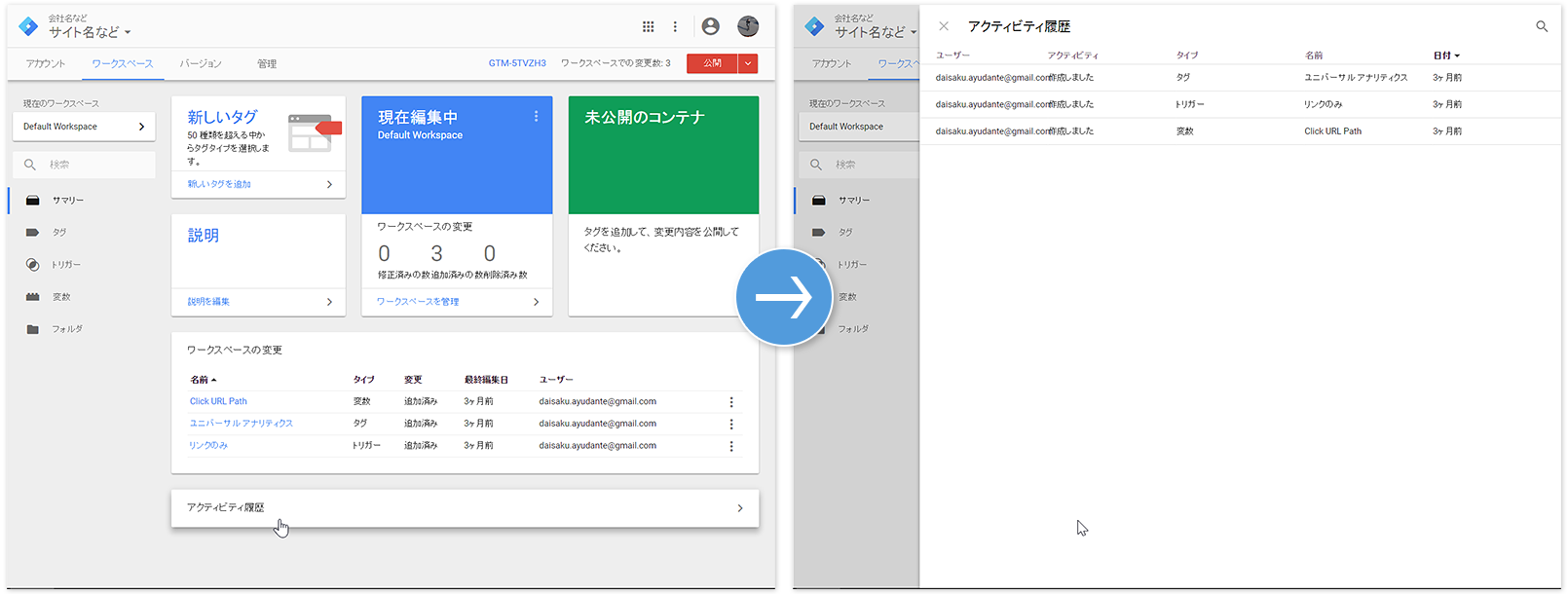Open the Google apps grid icon
This screenshot has height=594, width=1568.
click(x=648, y=26)
